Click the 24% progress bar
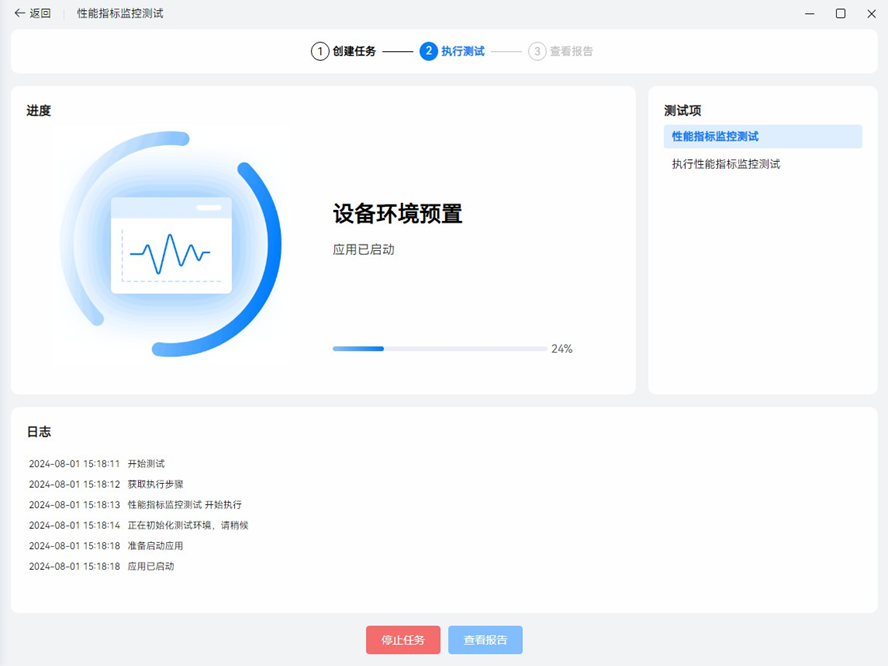 pyautogui.click(x=438, y=349)
